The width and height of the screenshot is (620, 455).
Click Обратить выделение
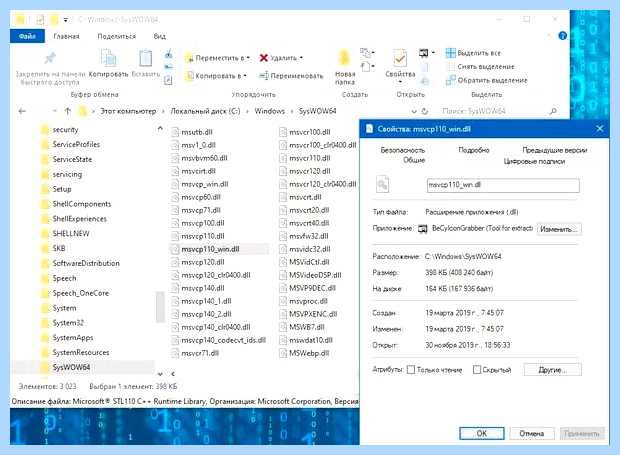tap(486, 80)
